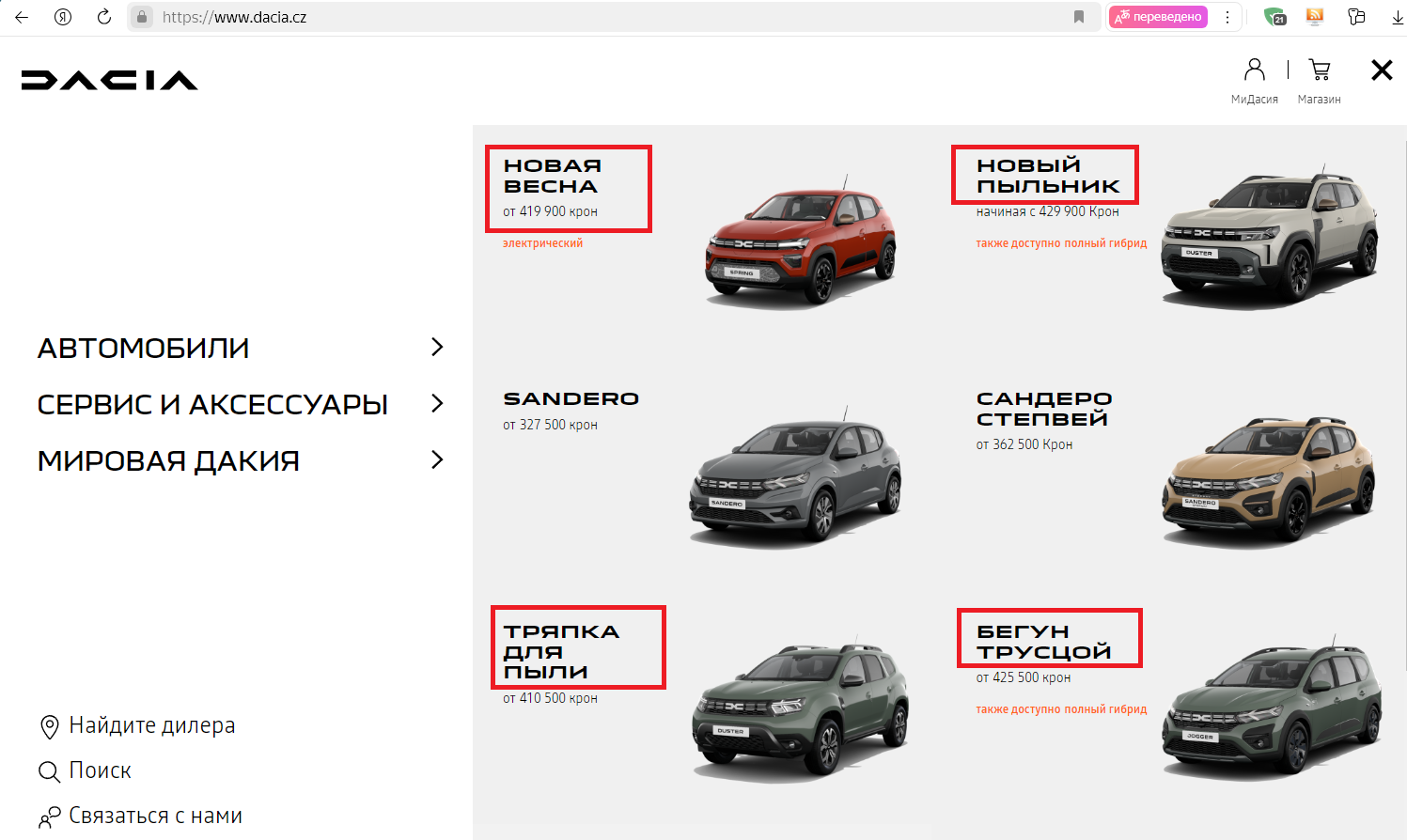
Task: Click the price от 362 500 Крон
Action: pyautogui.click(x=1024, y=444)
